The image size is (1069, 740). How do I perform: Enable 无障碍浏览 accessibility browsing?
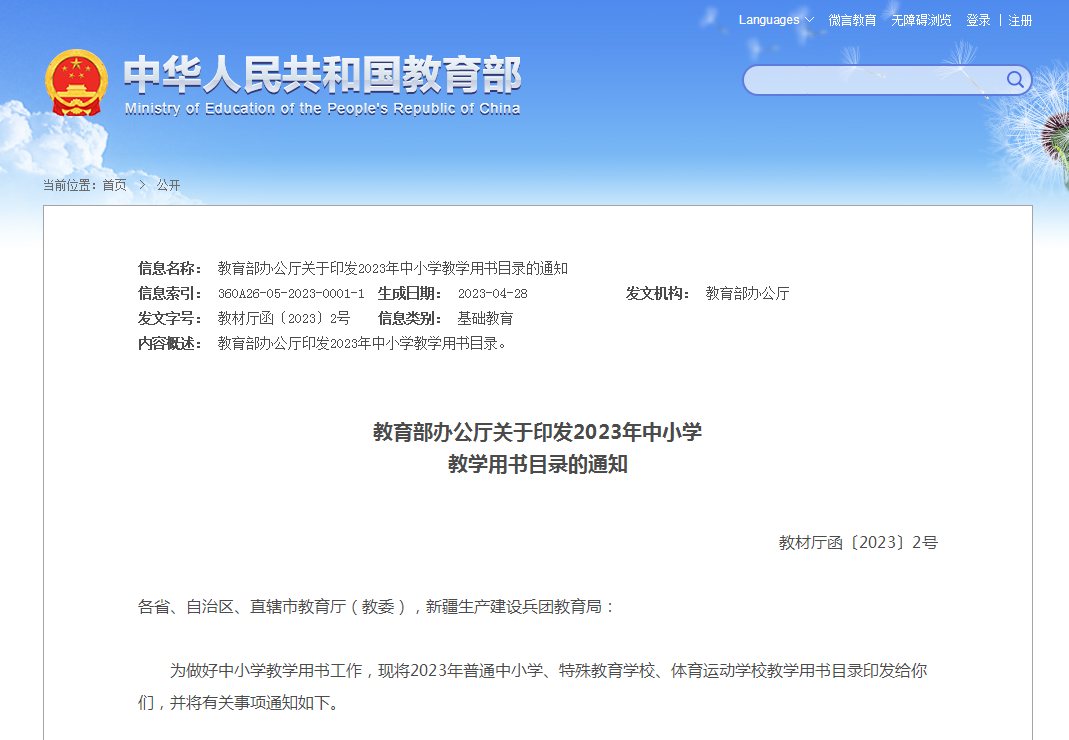point(921,19)
